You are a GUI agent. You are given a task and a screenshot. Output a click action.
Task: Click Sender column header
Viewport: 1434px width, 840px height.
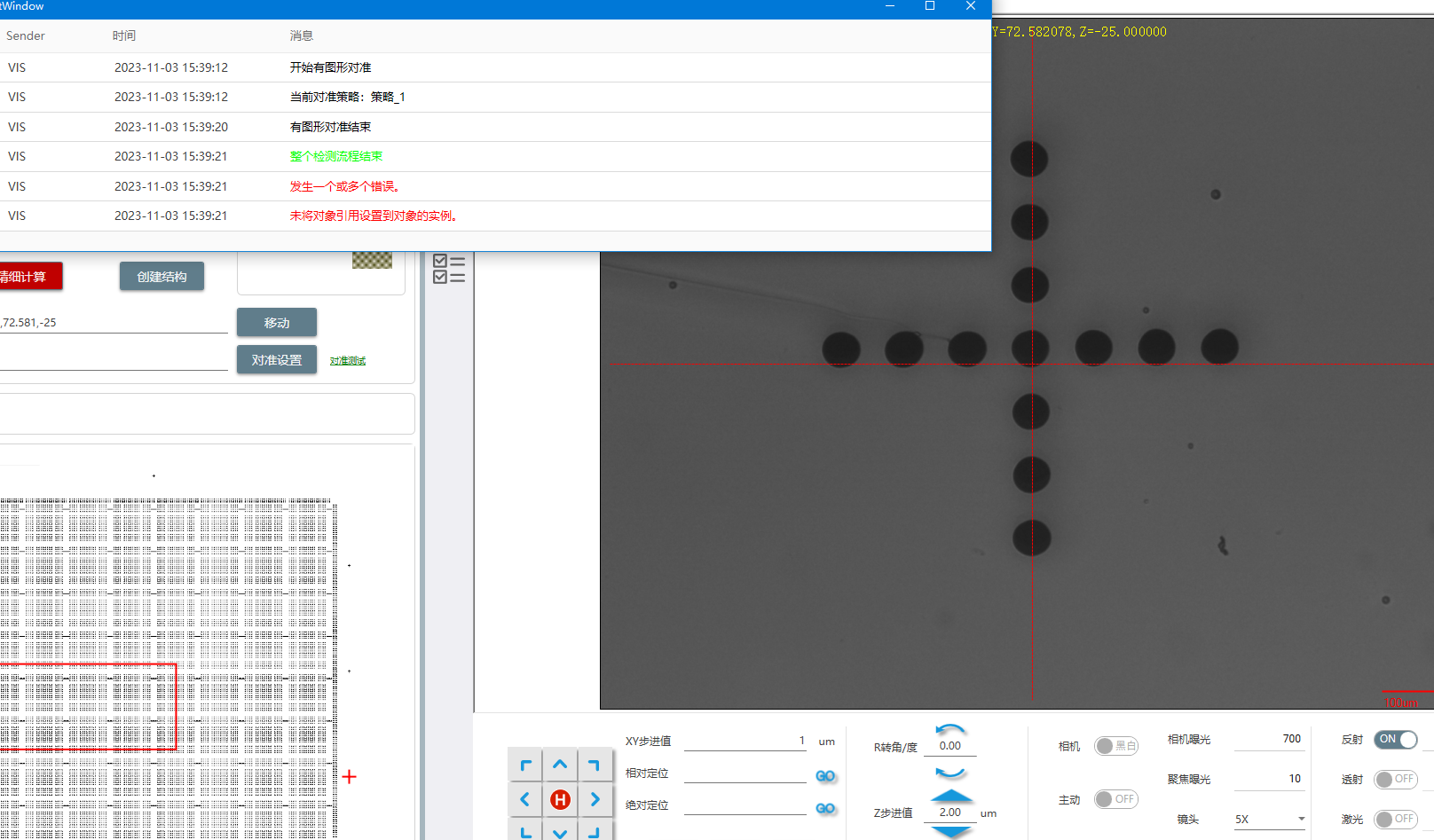click(x=26, y=35)
